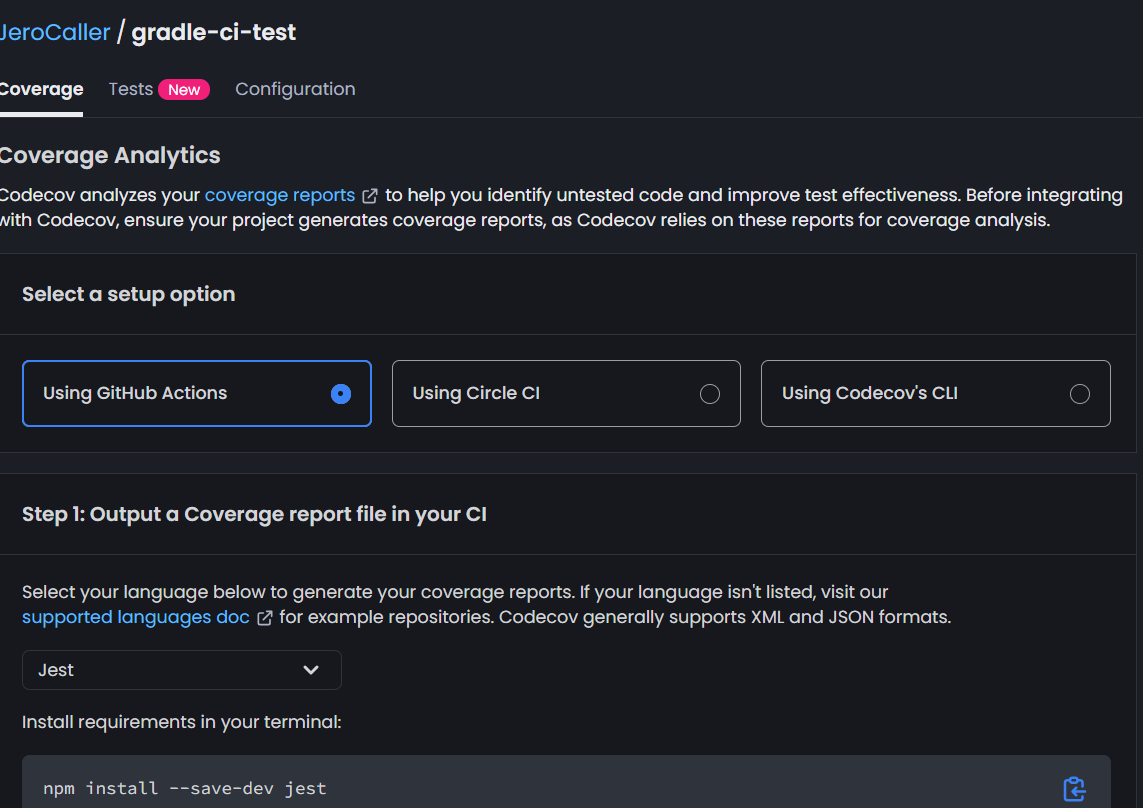Viewport: 1143px width, 808px height.
Task: Open the coverage reports link
Action: click(279, 195)
